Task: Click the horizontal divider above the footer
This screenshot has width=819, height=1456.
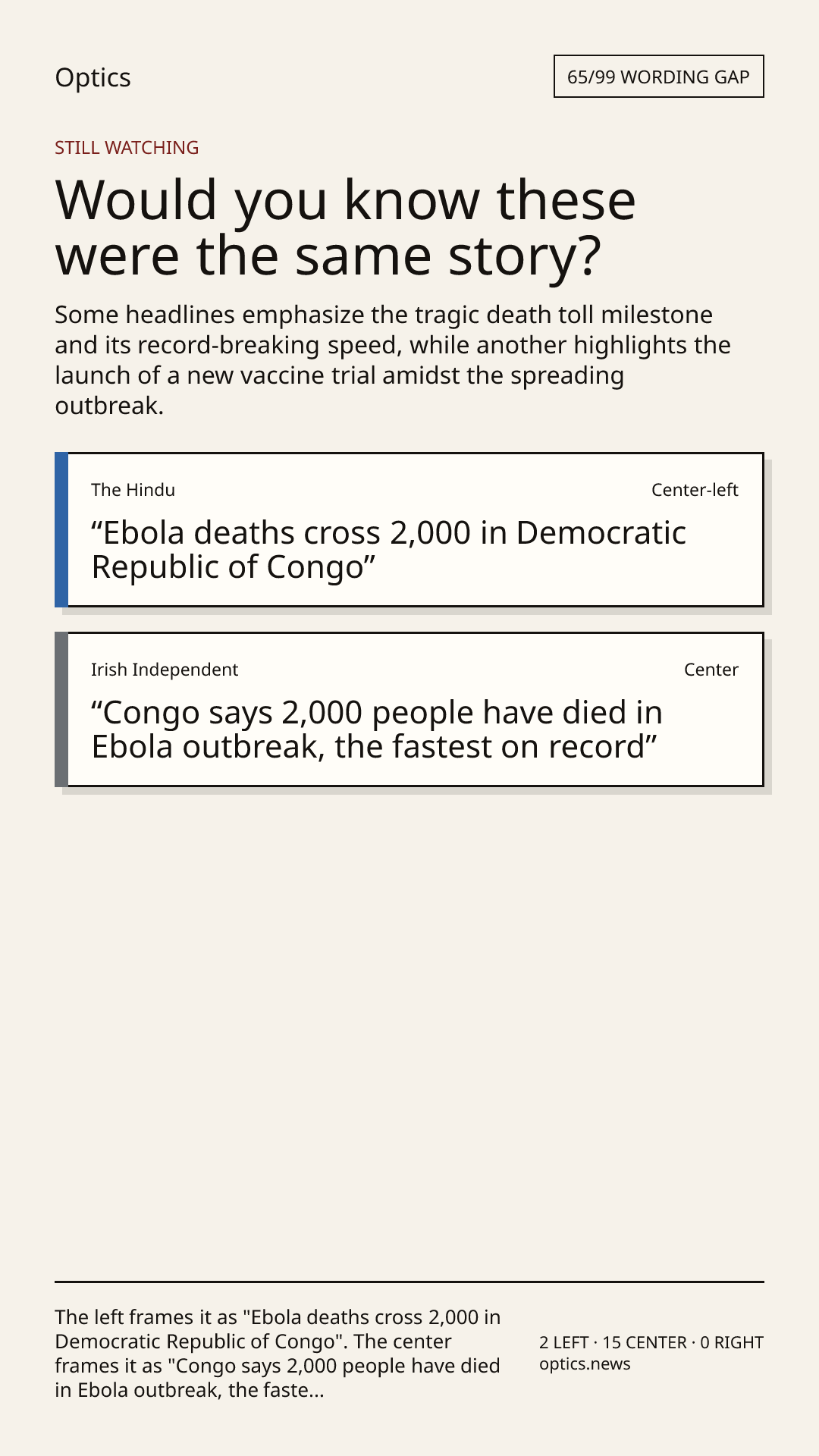Action: pos(409,1282)
